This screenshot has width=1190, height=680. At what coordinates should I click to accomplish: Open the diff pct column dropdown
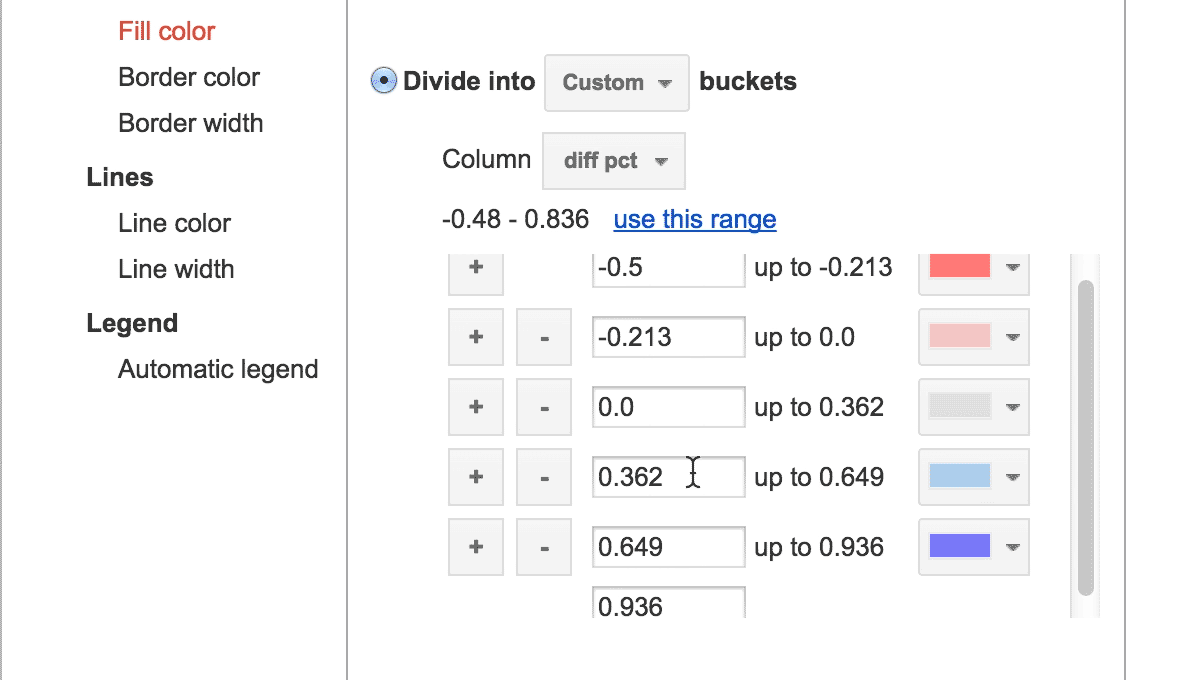pos(613,161)
